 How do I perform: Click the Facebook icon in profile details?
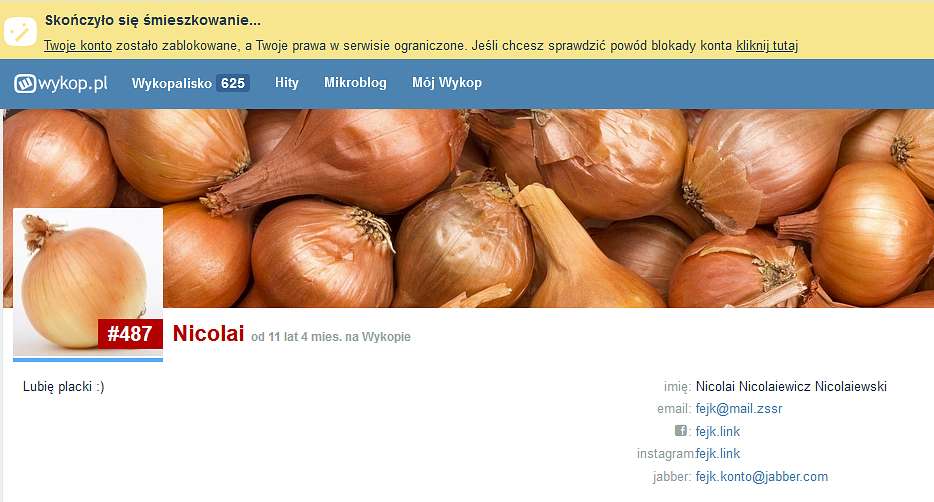681,430
